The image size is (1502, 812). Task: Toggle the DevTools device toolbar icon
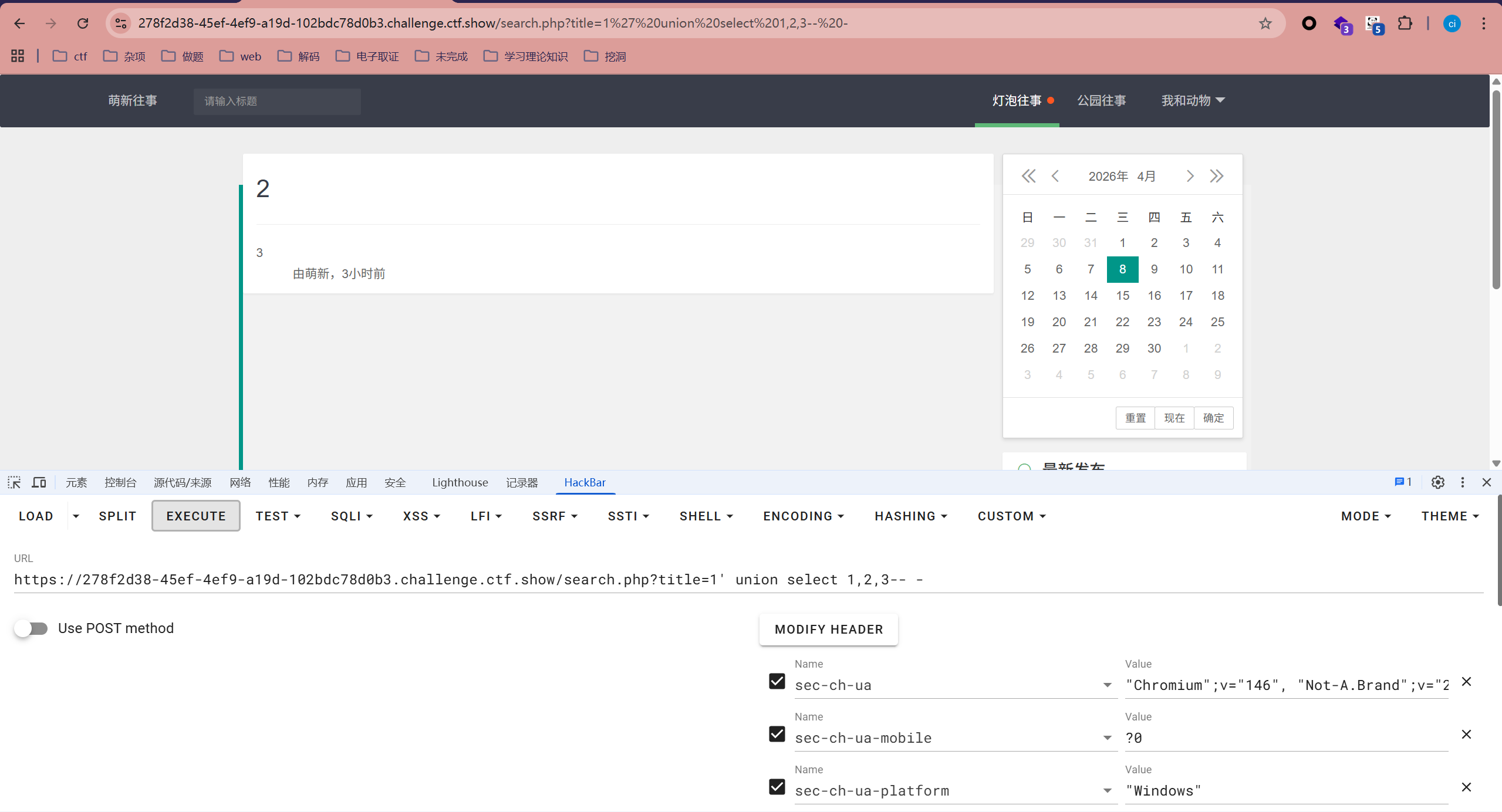(39, 482)
